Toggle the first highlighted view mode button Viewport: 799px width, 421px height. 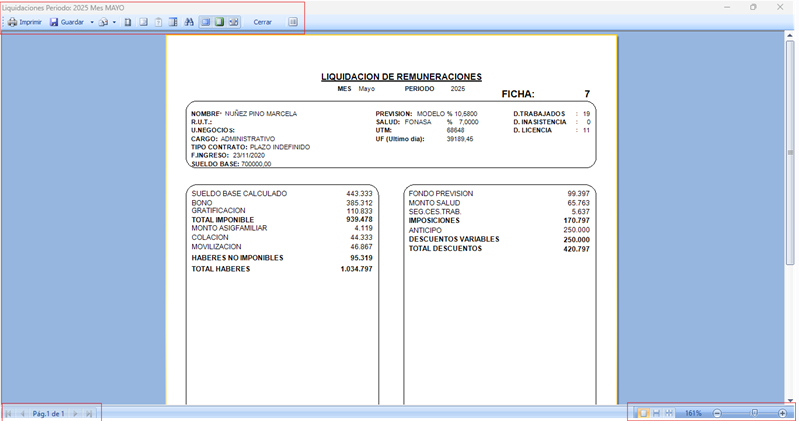click(x=205, y=22)
